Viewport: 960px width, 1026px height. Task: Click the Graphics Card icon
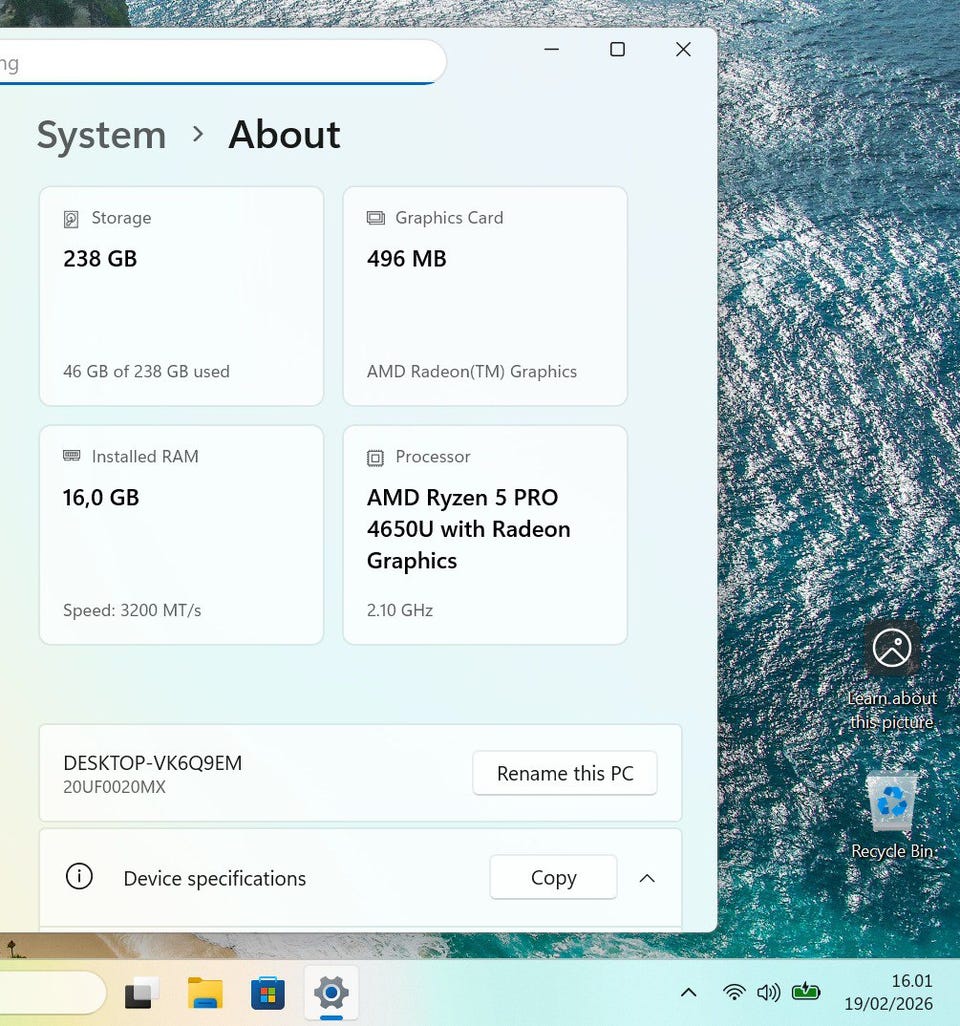[376, 218]
